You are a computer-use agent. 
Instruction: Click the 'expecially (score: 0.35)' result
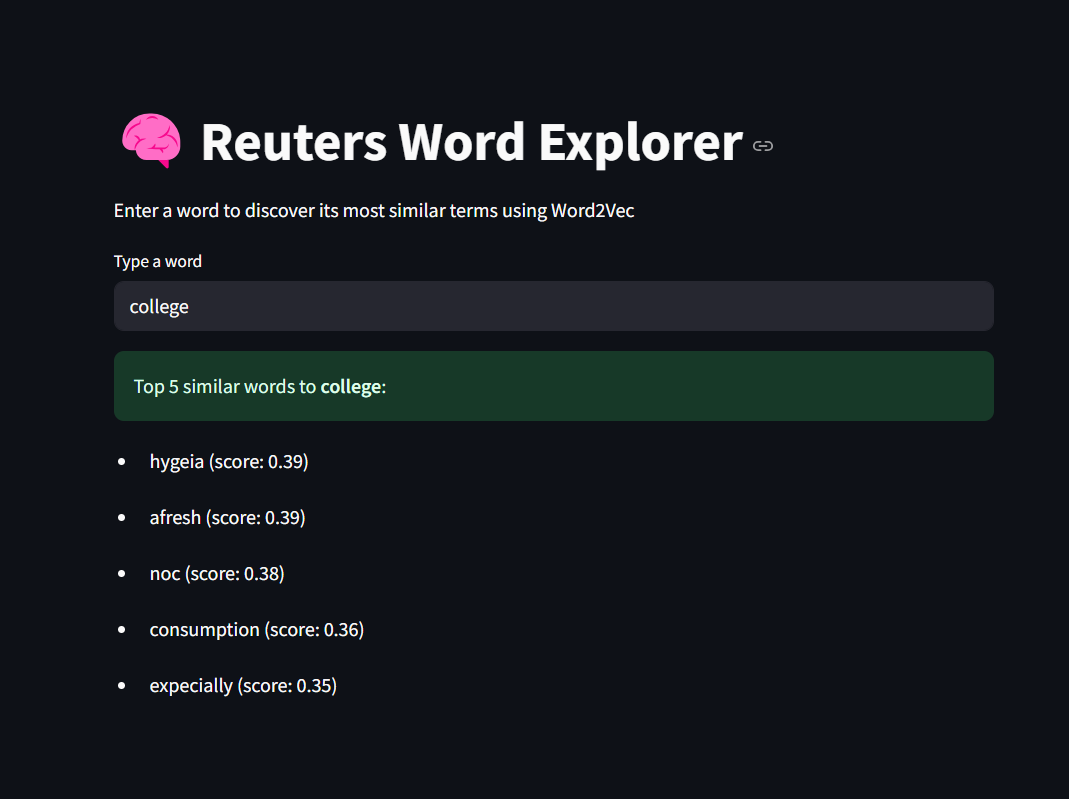[243, 685]
